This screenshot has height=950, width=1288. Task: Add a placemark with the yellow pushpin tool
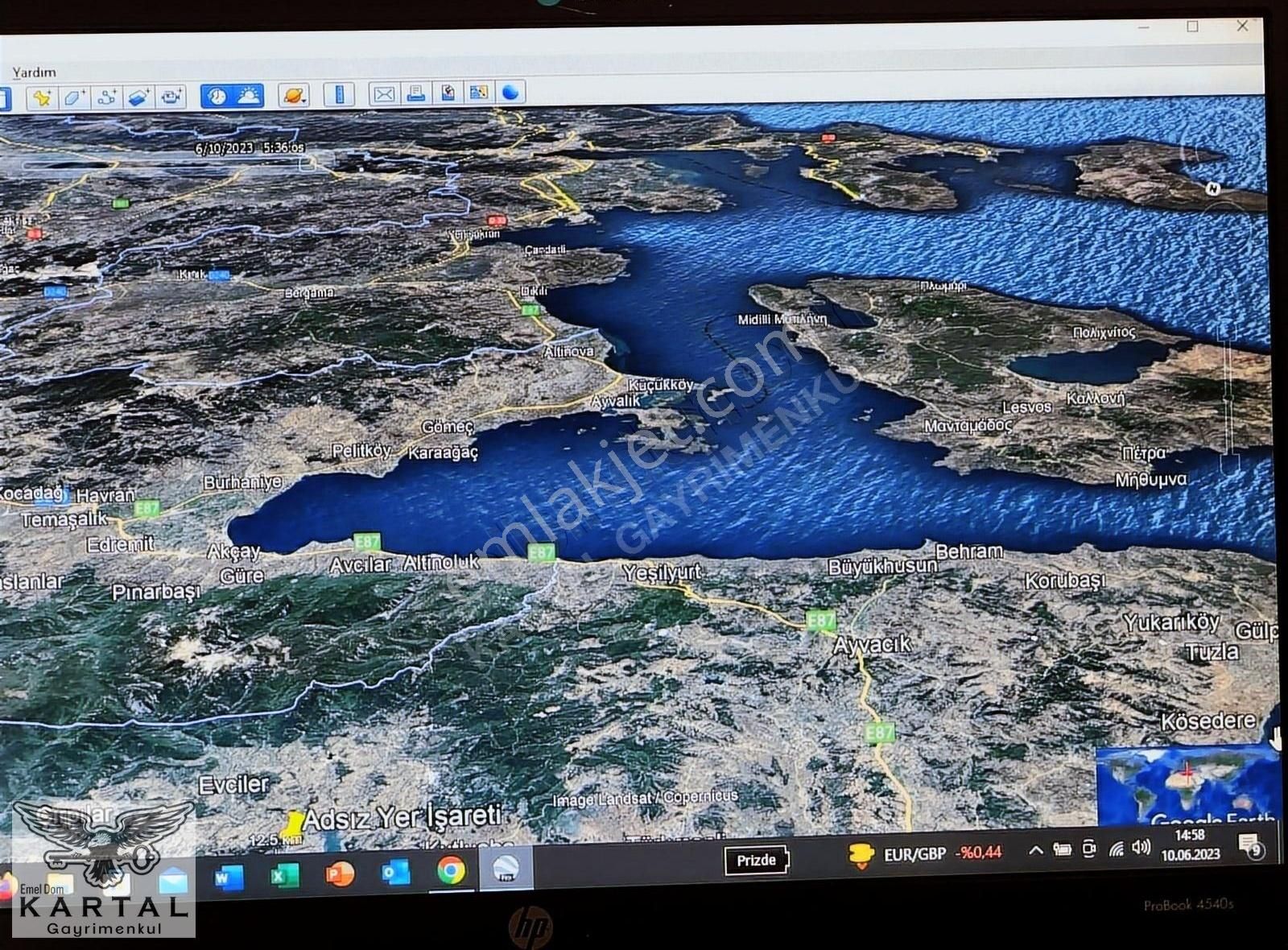[42, 97]
